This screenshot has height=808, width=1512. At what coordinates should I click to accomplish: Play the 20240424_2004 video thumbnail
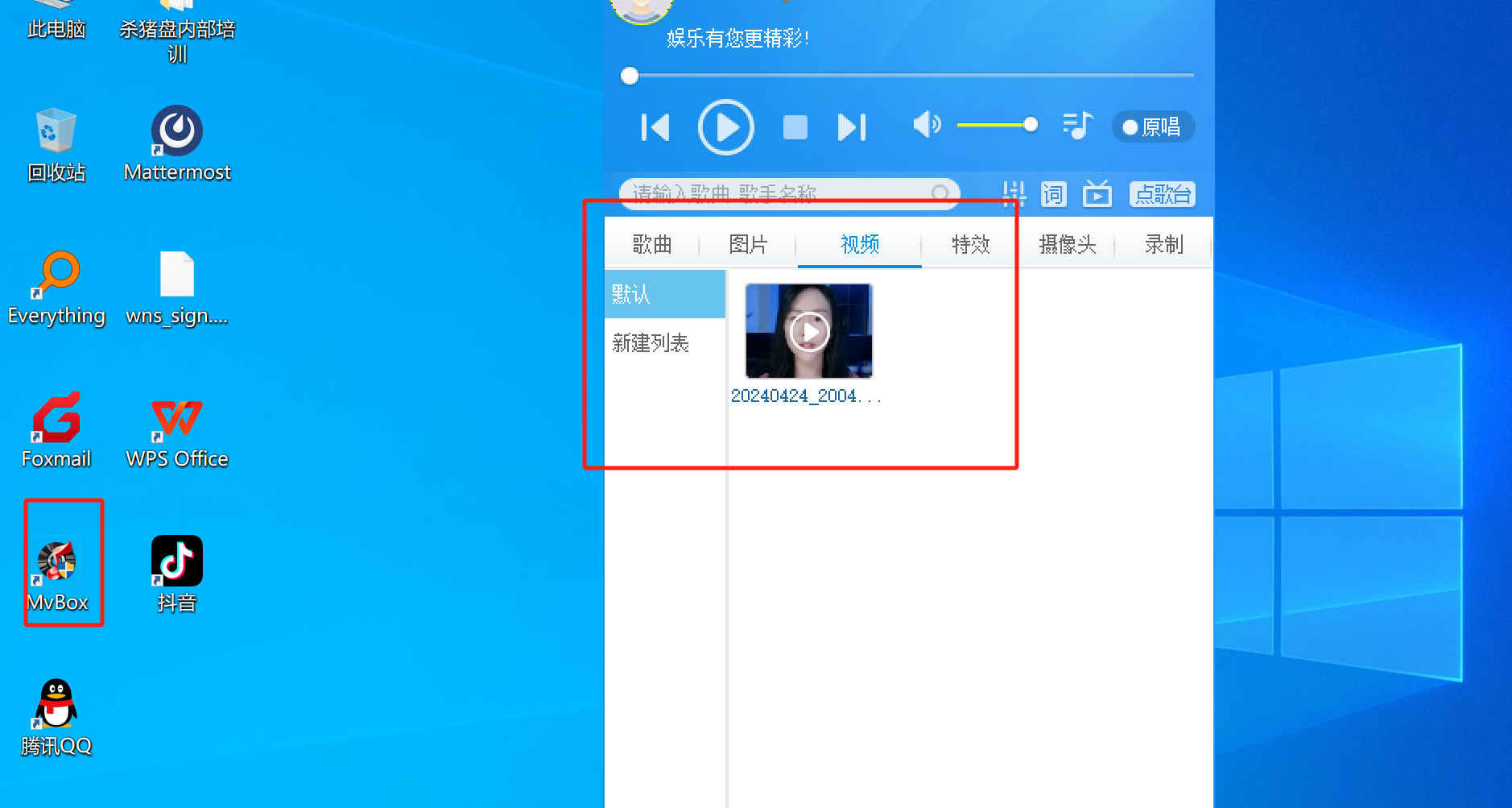tap(808, 330)
